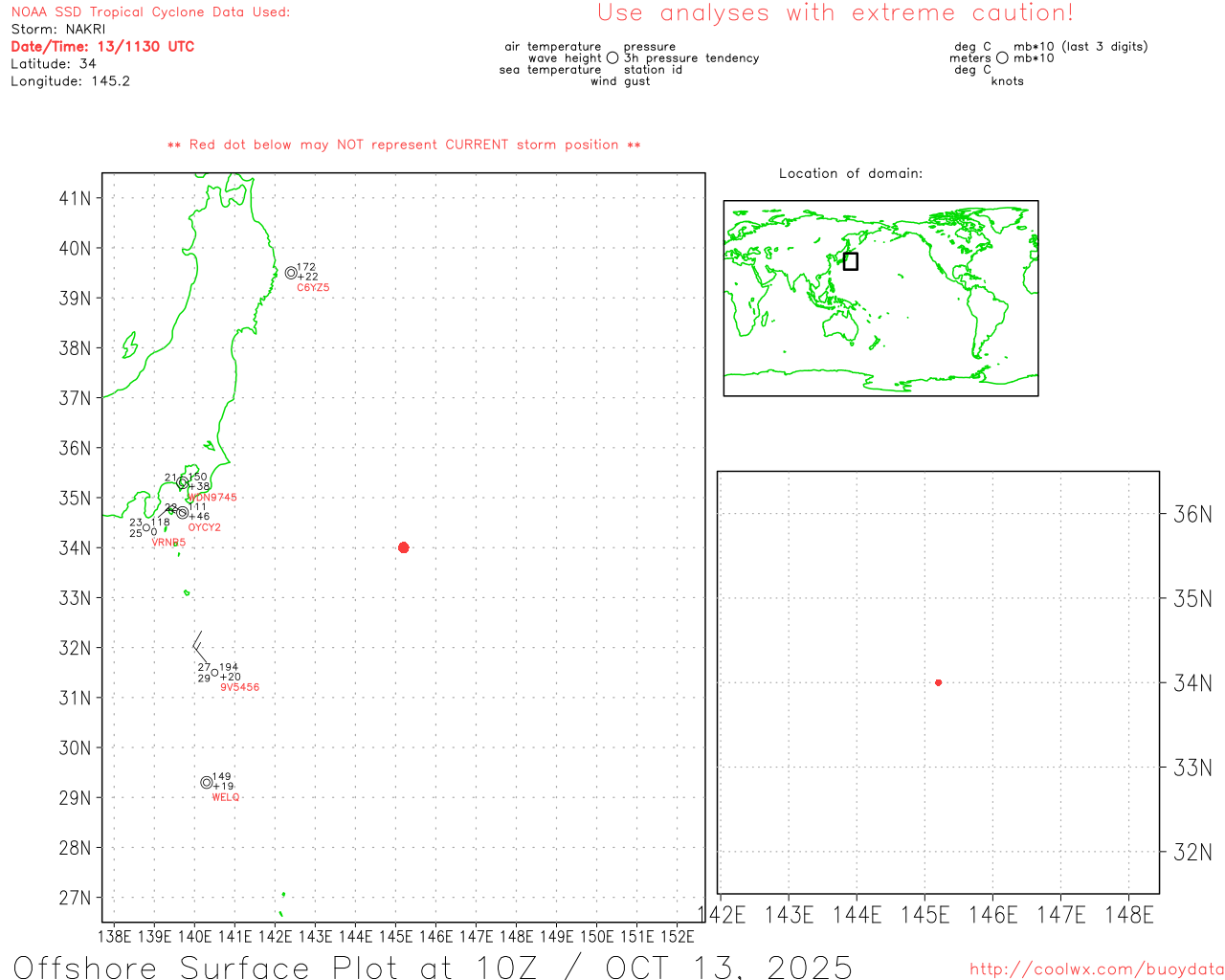Open the coolwx.com/buoydata link
This screenshot has height=980, width=1225.
coord(1096,969)
